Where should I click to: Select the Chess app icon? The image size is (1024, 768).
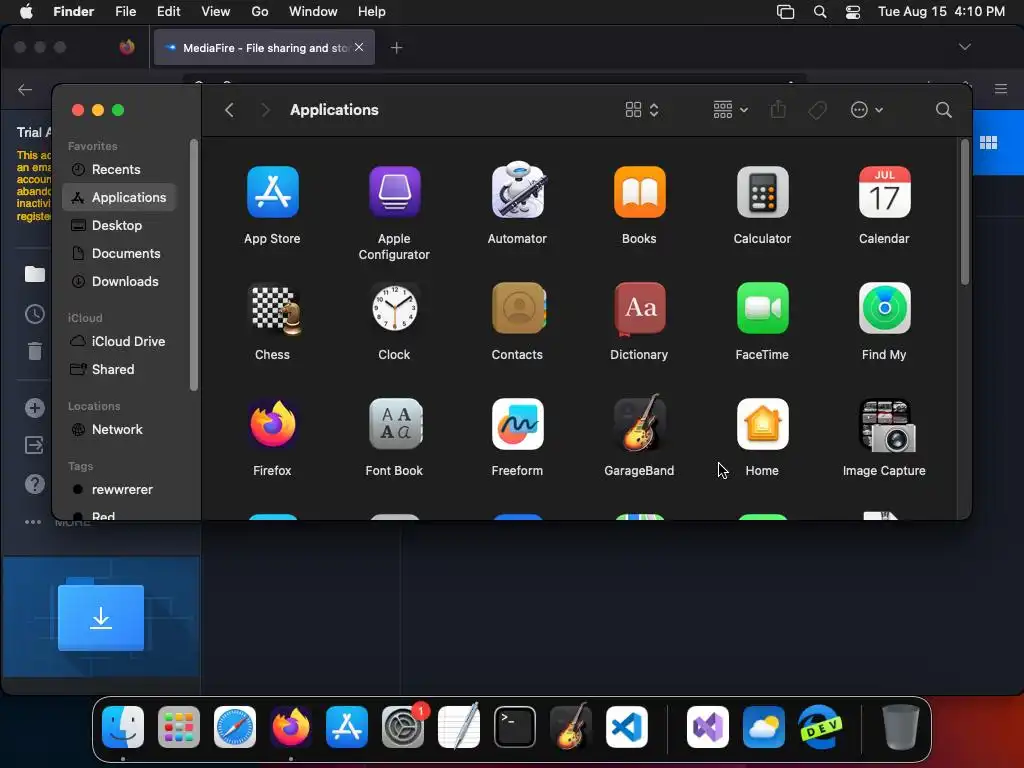coord(274,310)
